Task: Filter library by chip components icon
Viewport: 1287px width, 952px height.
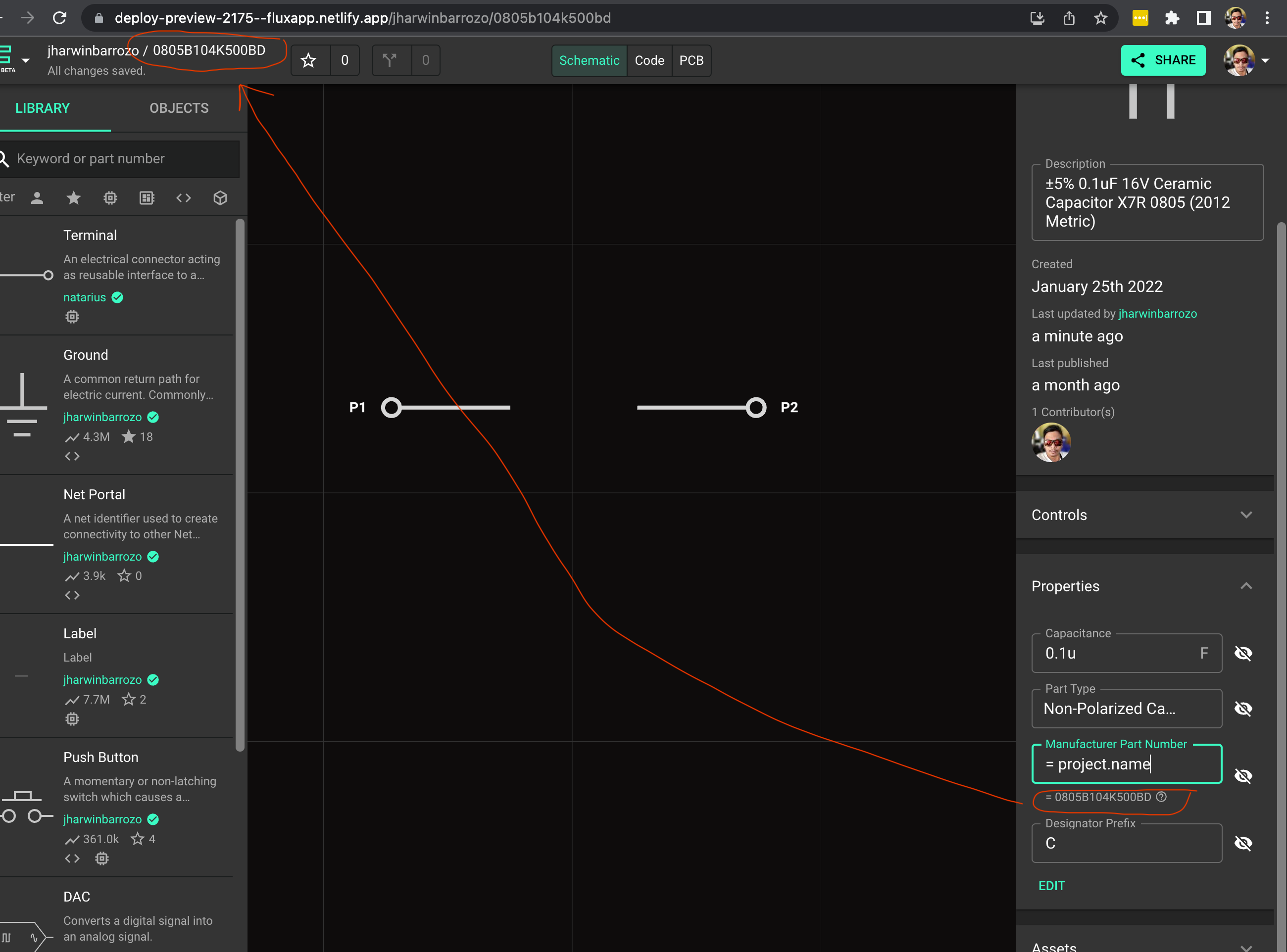Action: pos(110,197)
